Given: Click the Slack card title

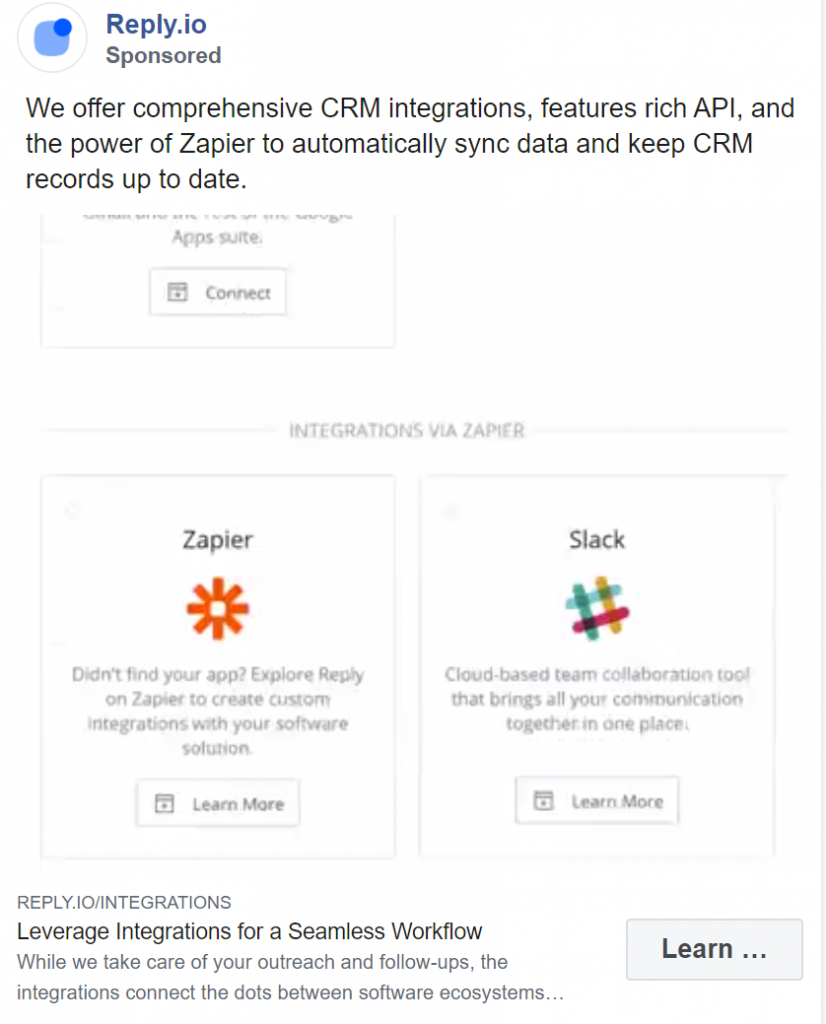Looking at the screenshot, I should point(597,539).
